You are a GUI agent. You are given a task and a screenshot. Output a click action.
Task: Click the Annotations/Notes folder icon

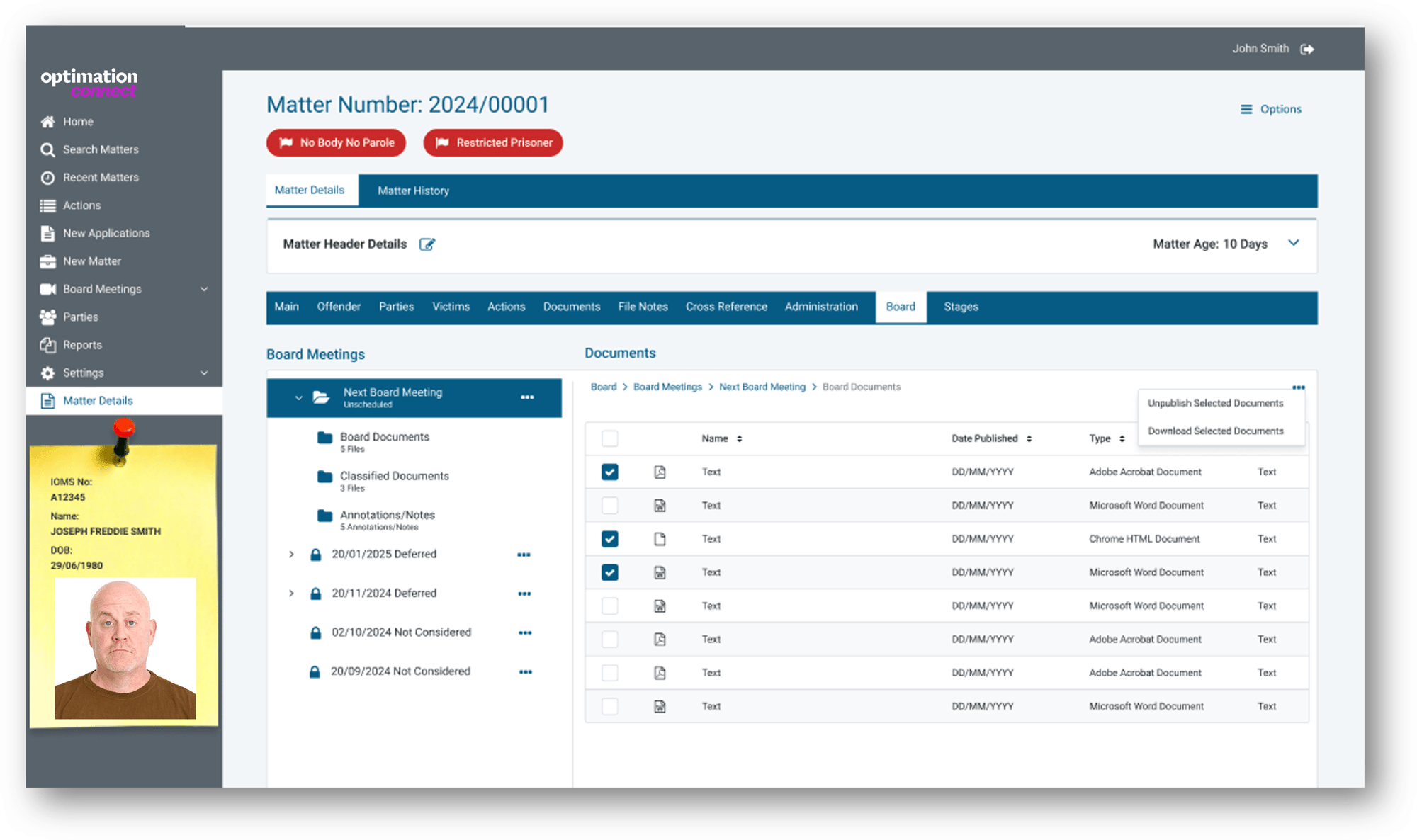pyautogui.click(x=324, y=516)
